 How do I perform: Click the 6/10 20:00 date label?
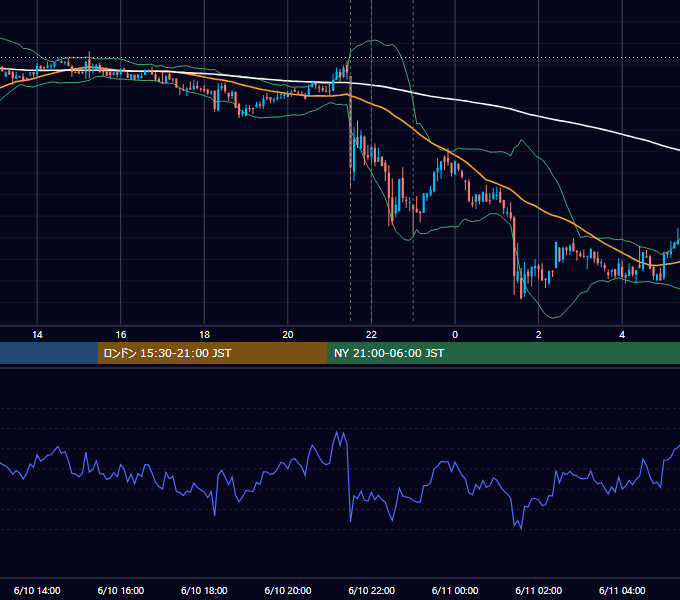pos(288,590)
